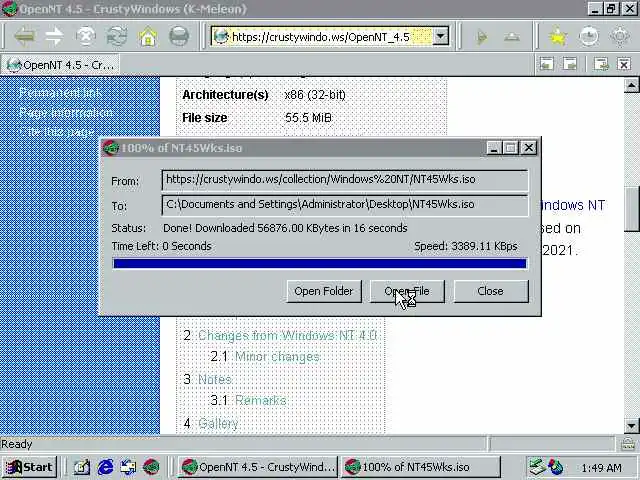Image resolution: width=640 pixels, height=480 pixels.
Task: Click the blue download progress bar
Action: pos(320,263)
